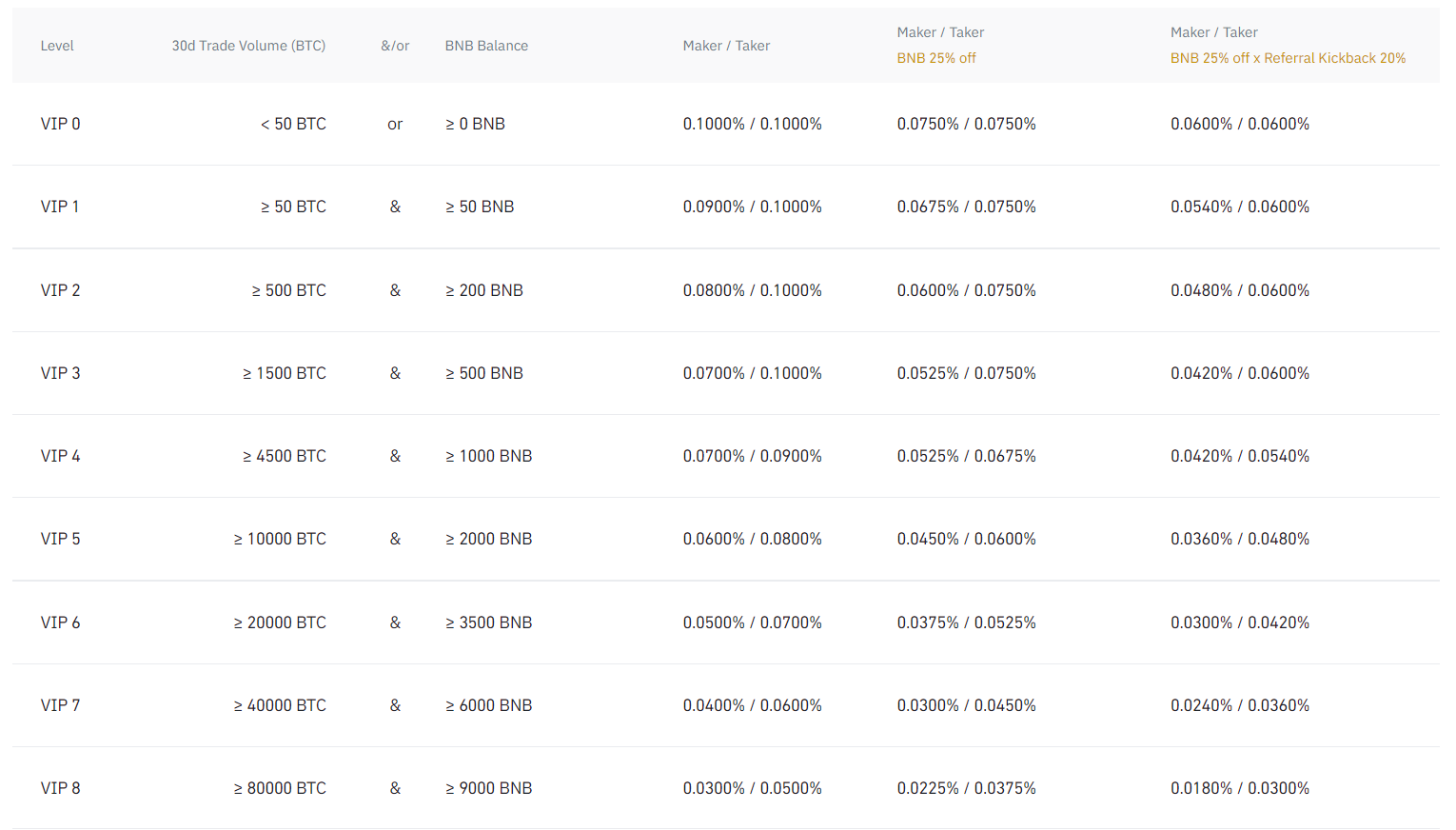
Task: Select the 'or' cell in VIP 0 row
Action: click(395, 124)
